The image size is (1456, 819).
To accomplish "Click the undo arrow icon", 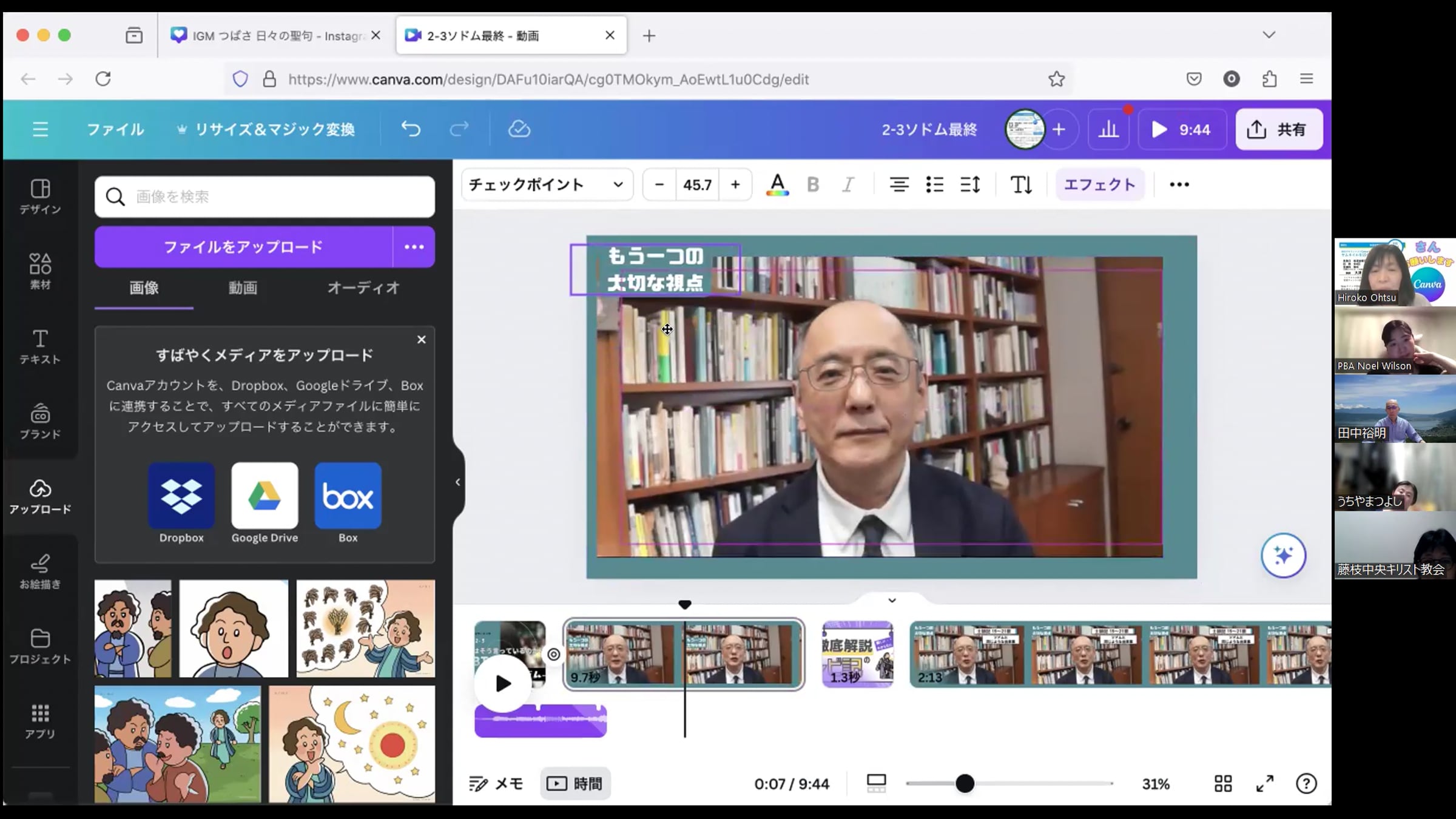I will pyautogui.click(x=411, y=129).
